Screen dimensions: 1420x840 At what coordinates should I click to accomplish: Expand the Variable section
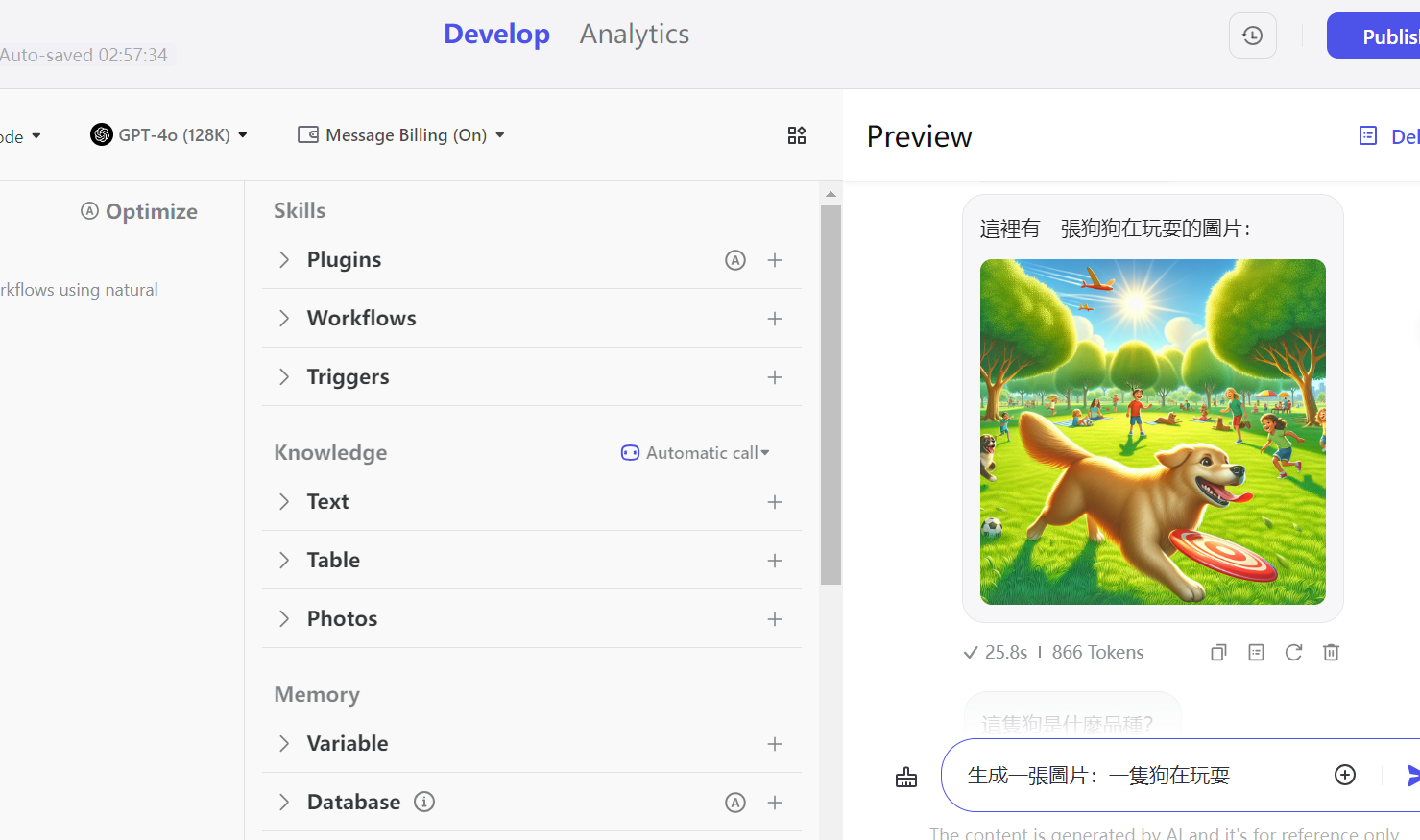(284, 743)
